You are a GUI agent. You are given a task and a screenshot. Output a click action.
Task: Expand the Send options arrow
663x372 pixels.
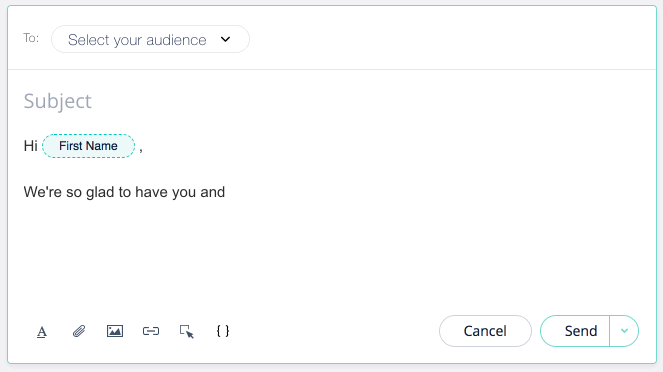(624, 331)
